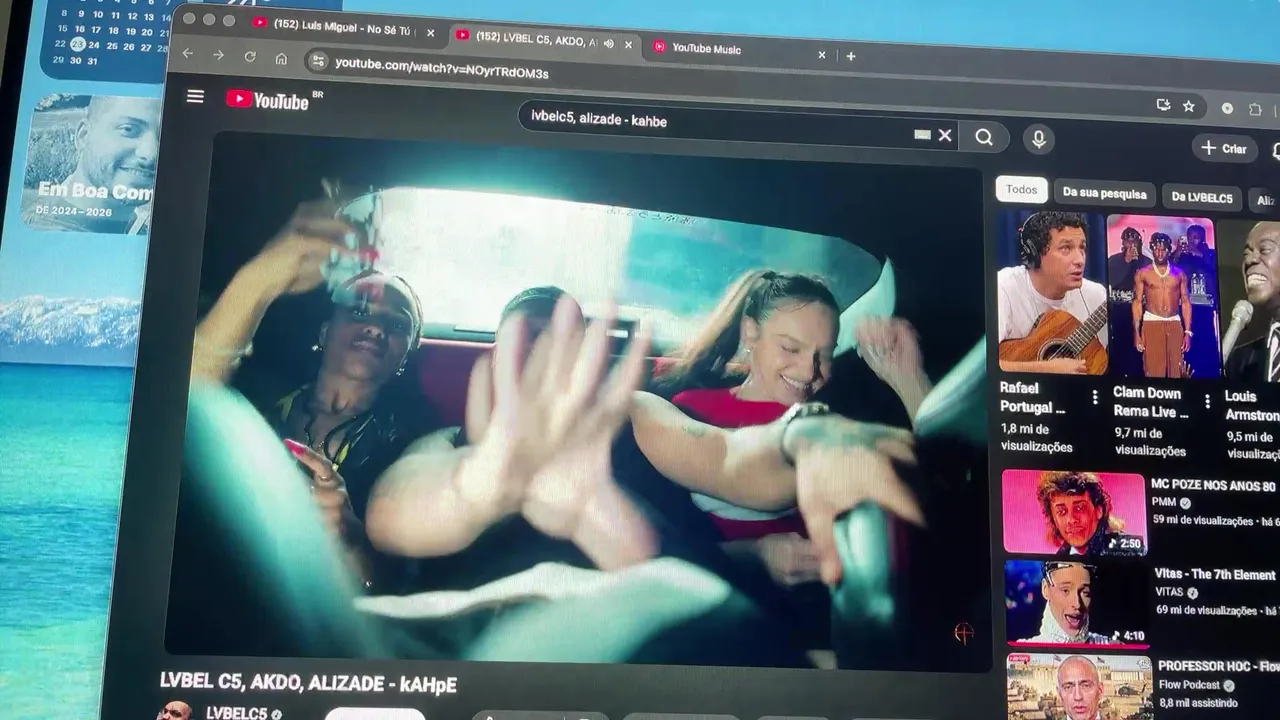
Task: Open MC POZE NOS ANOS 80 thumbnail
Action: click(1074, 512)
